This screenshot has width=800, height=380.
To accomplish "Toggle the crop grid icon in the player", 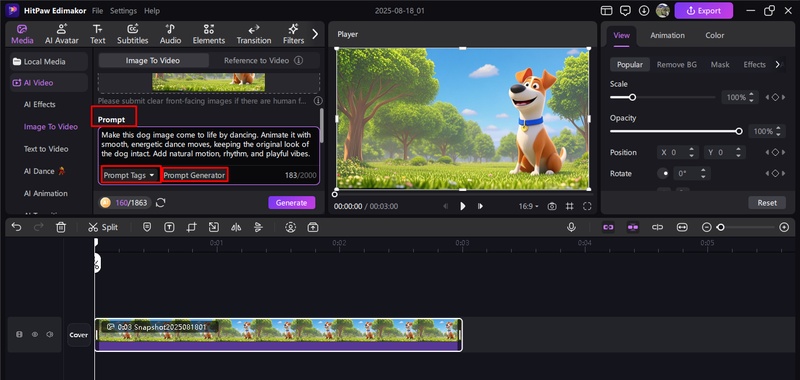I will [x=569, y=206].
